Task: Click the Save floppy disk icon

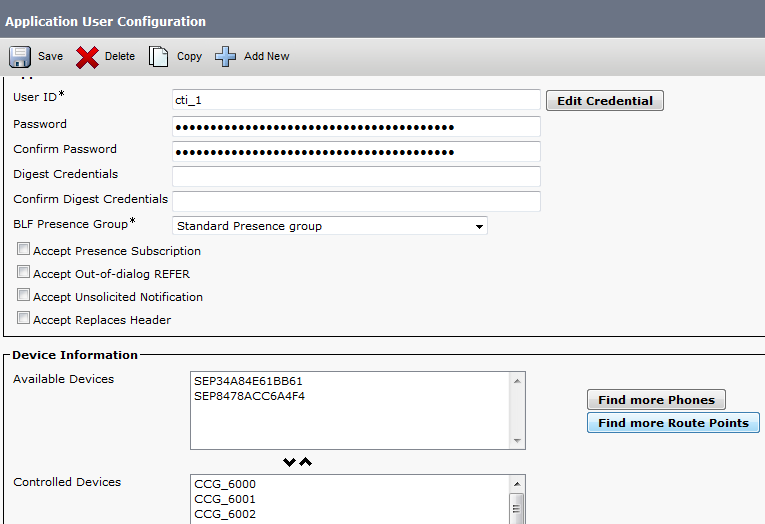Action: [x=20, y=56]
